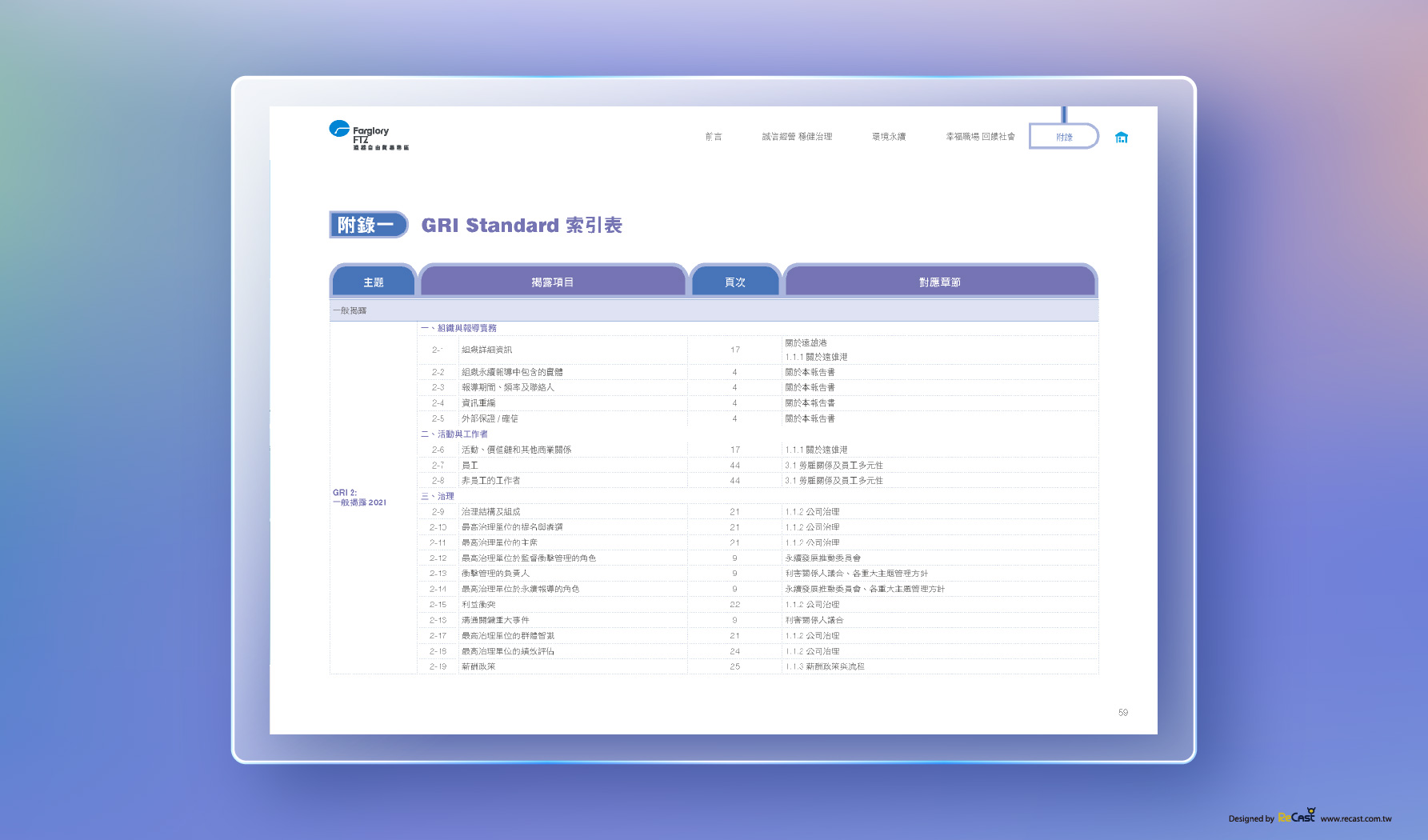Go to the 環境永續 section tab
Image resolution: width=1428 pixels, height=840 pixels.
pyautogui.click(x=889, y=137)
